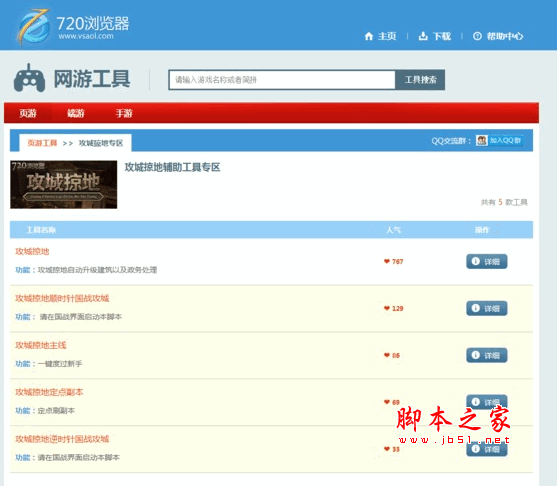Switch to the 页游 tab

coord(28,113)
